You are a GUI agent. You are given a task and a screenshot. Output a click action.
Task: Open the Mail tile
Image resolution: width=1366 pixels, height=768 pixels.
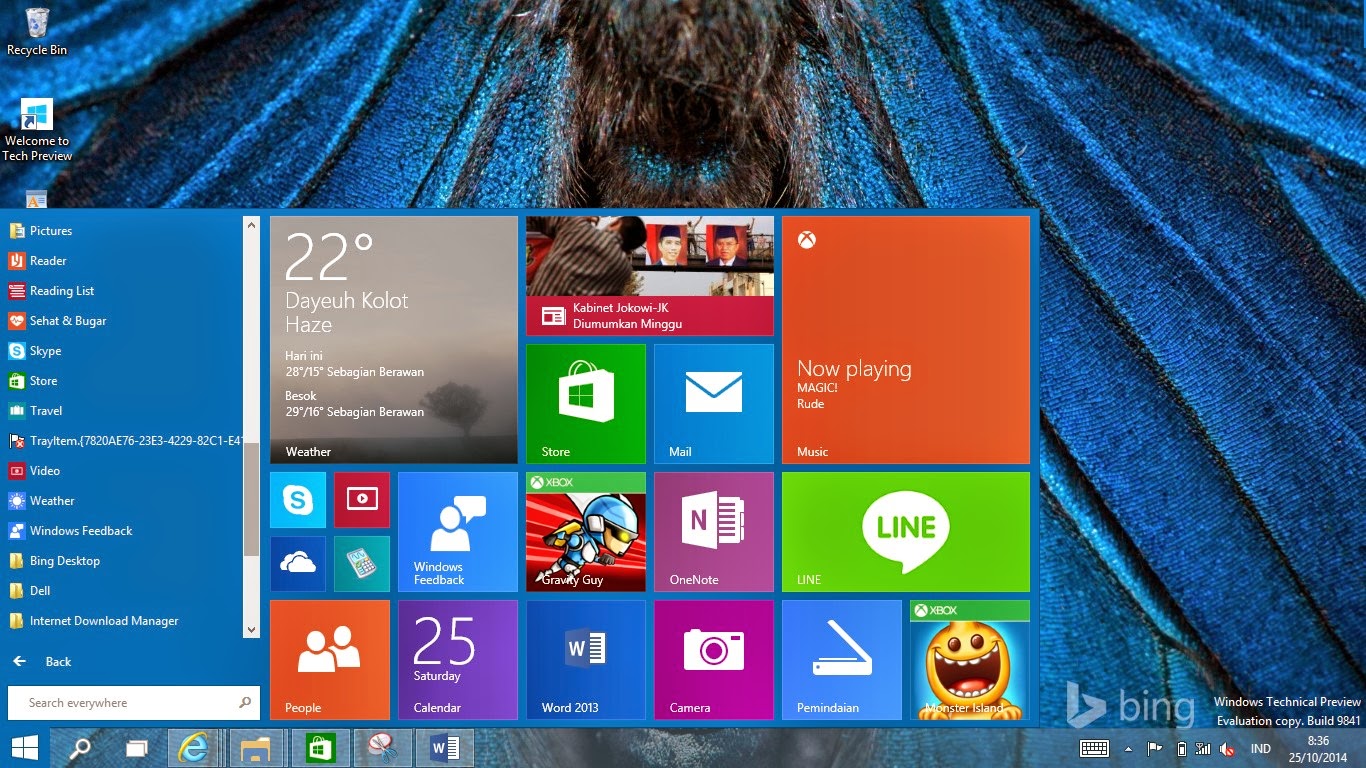[x=713, y=403]
